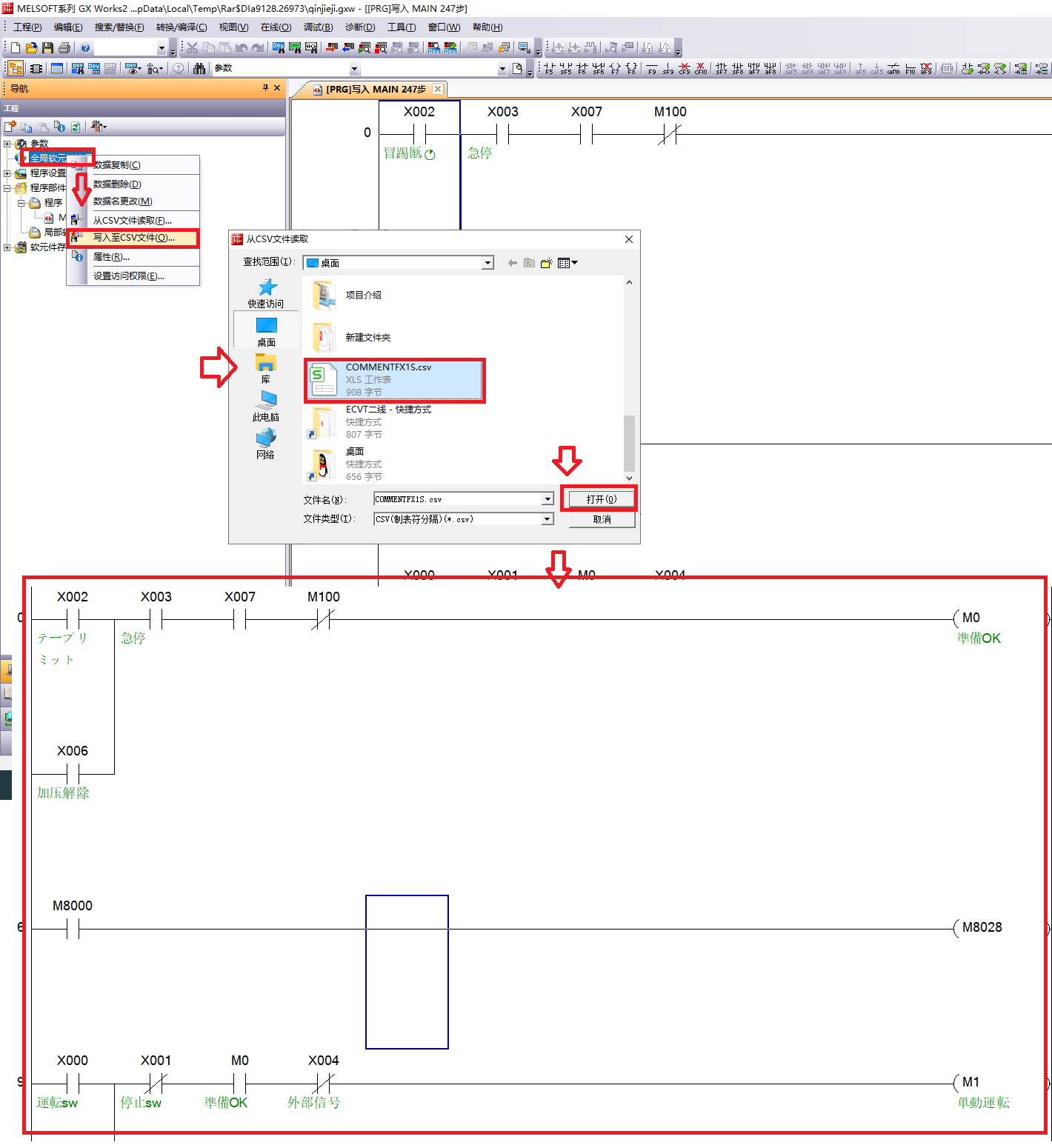This screenshot has width=1052, height=1148.
Task: Insert a coil with the F7 icon
Action: pos(614,69)
